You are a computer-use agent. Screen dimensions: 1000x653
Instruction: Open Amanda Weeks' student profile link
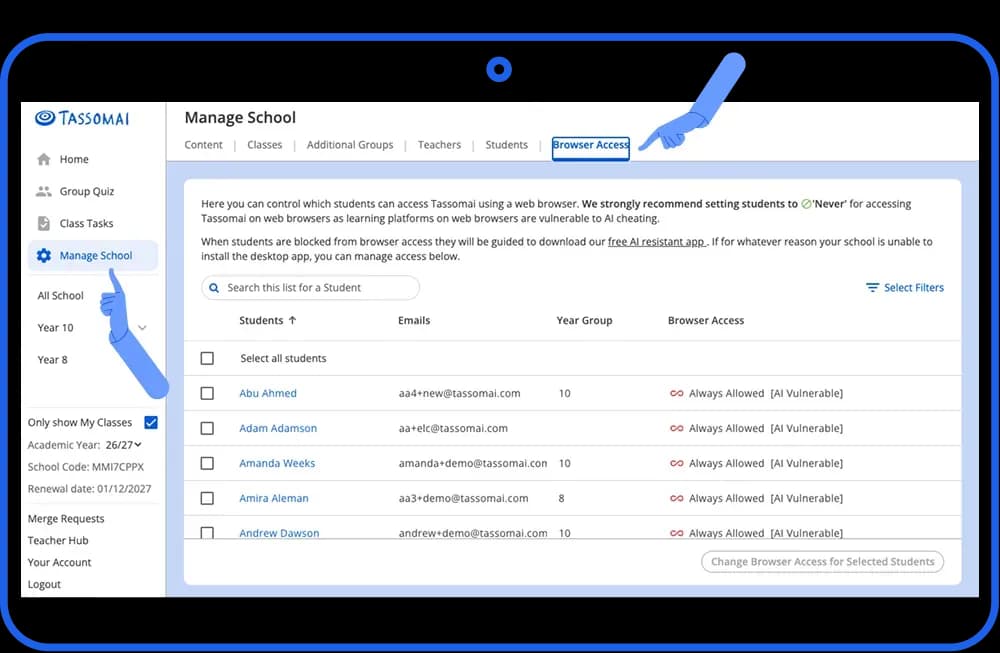click(x=277, y=464)
